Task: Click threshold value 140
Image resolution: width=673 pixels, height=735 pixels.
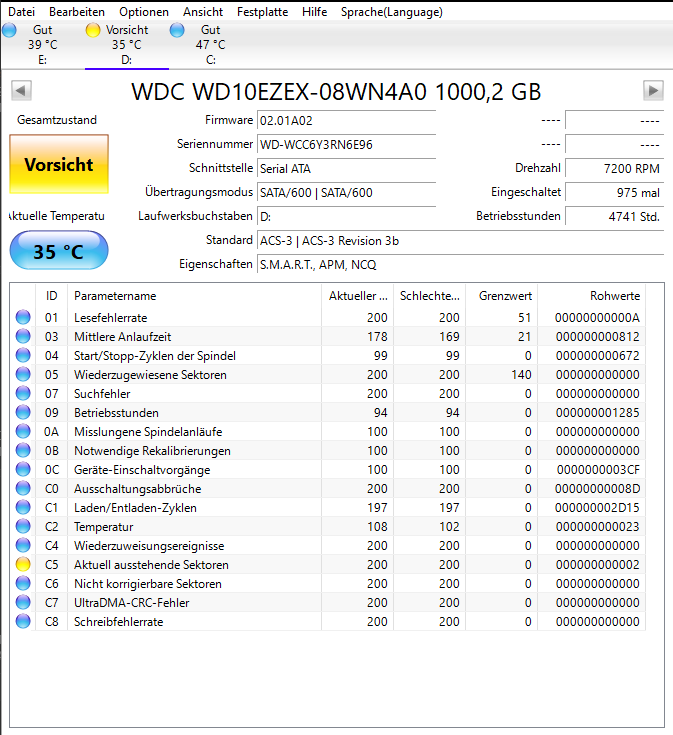Action: (521, 375)
